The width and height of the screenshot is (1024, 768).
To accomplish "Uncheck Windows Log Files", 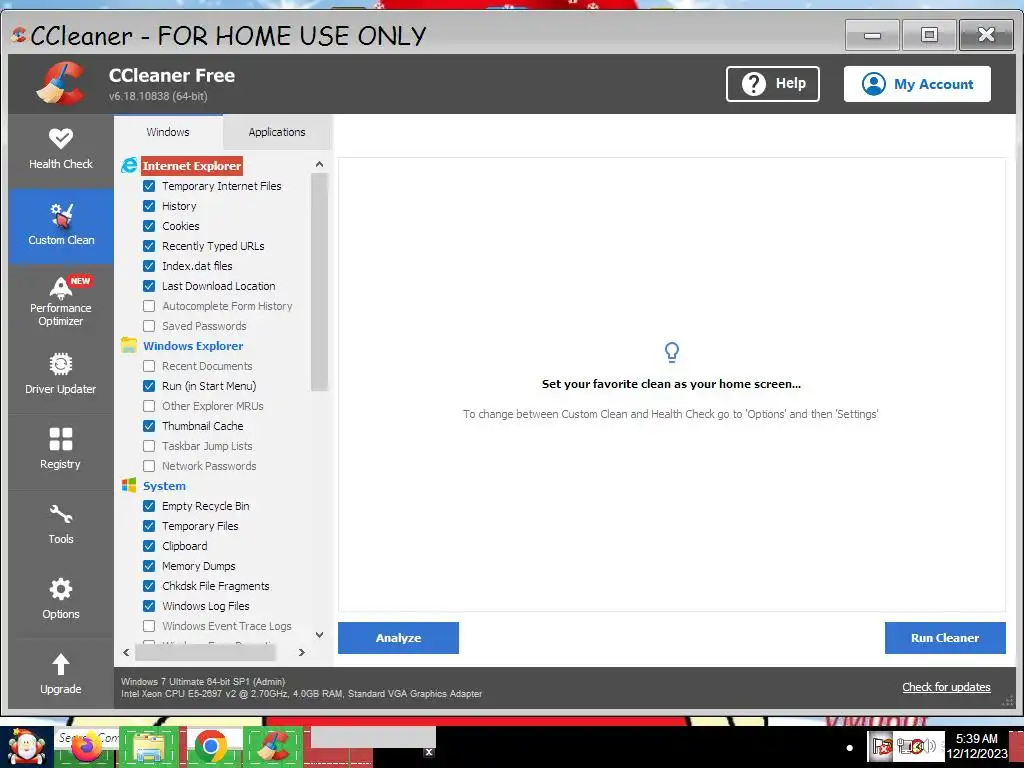I will (149, 606).
